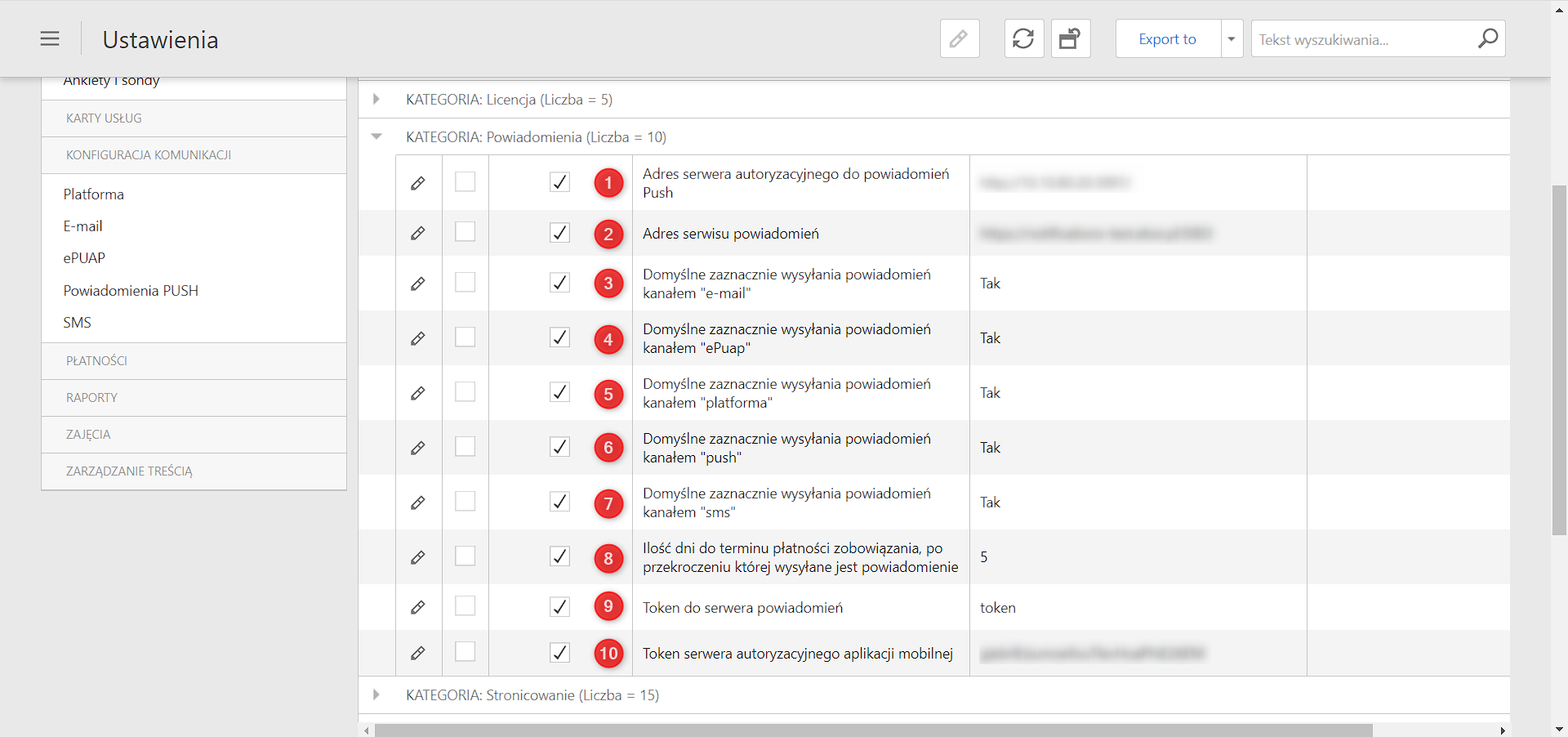This screenshot has width=1568, height=737.
Task: Click the search magnifier icon
Action: coord(1488,38)
